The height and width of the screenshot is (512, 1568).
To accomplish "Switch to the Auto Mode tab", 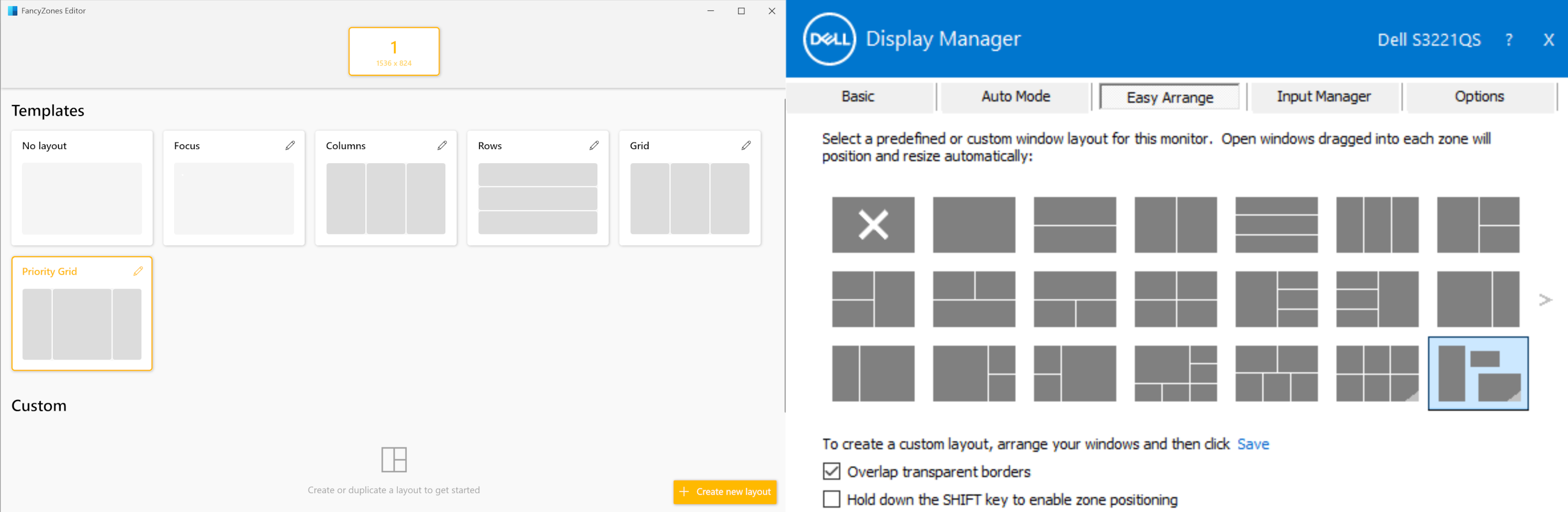I will coord(1014,97).
